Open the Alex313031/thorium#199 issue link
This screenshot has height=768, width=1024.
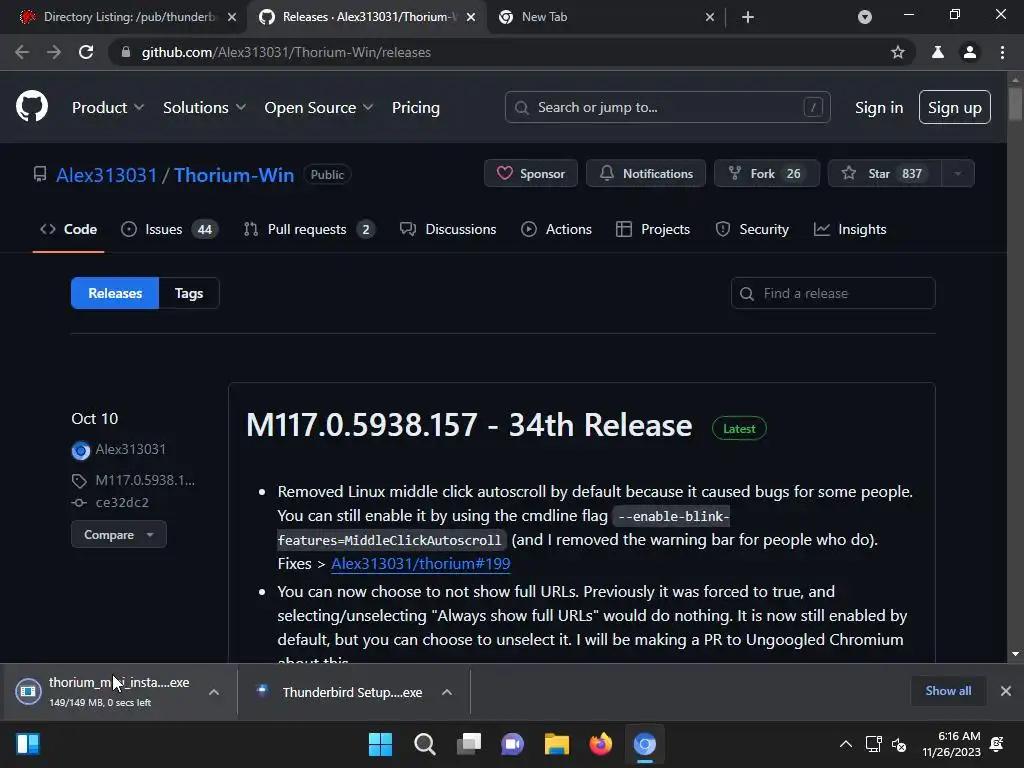[x=421, y=564]
